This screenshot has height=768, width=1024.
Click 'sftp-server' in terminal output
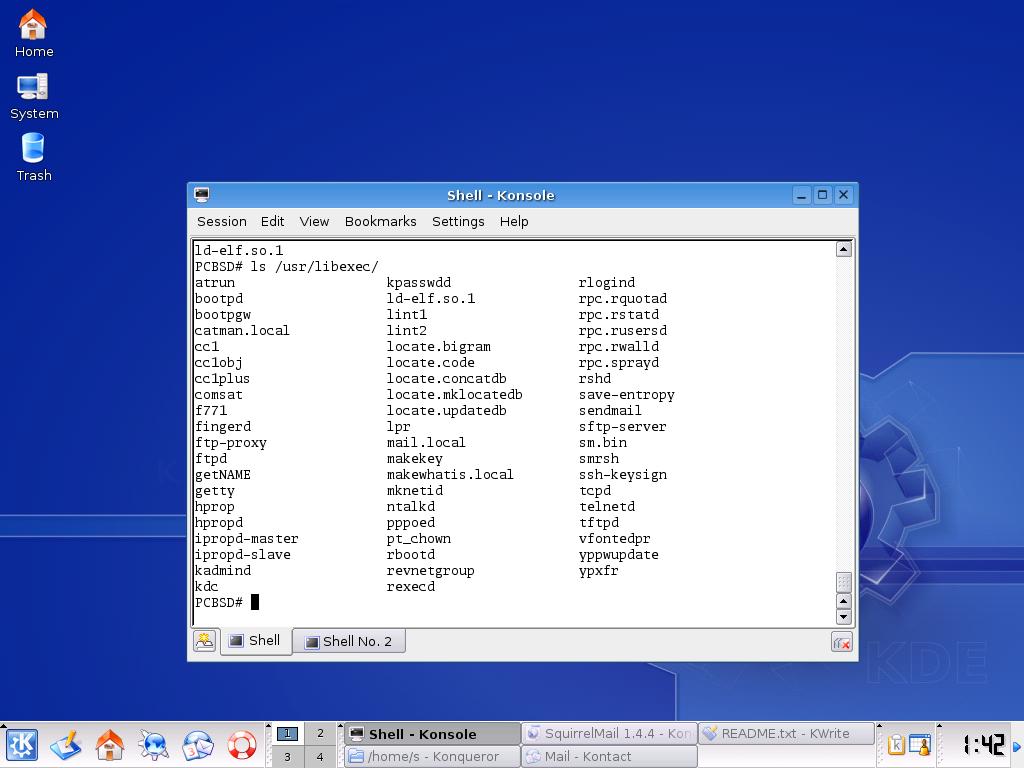pyautogui.click(x=622, y=427)
